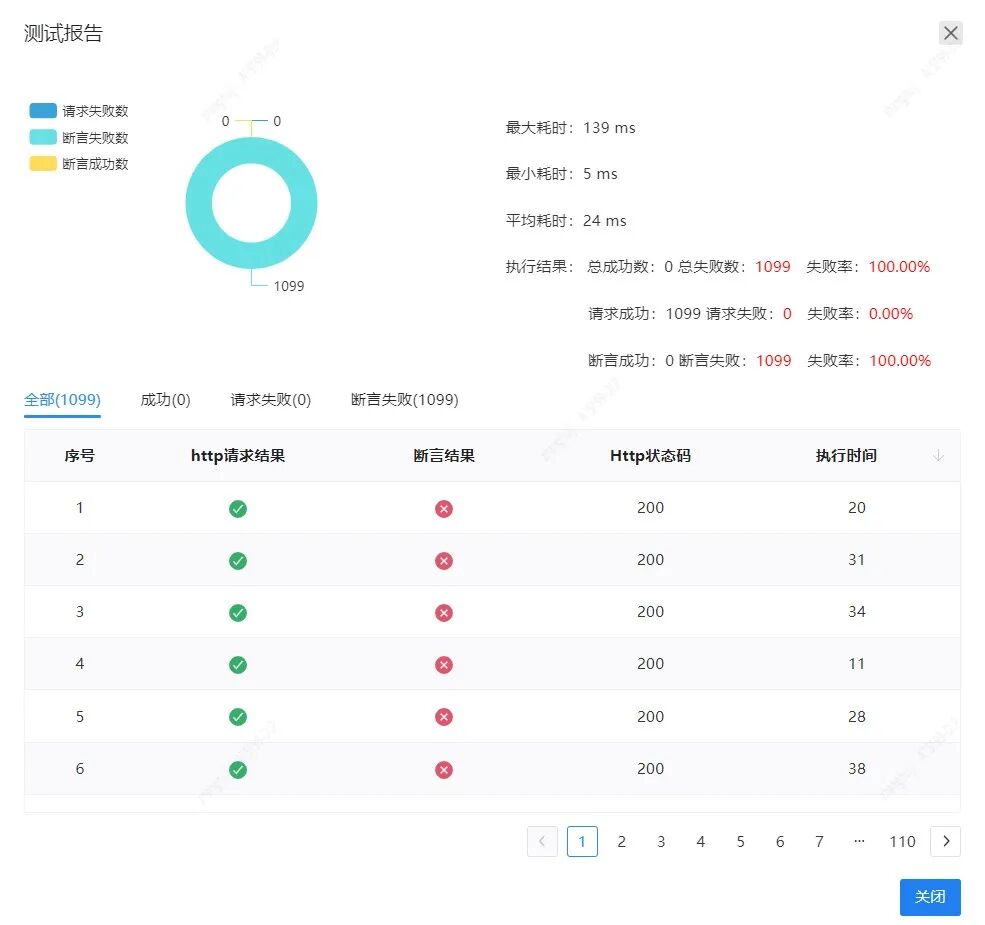Click the red assertion failure icon in row 3
The image size is (985, 925).
tap(443, 612)
